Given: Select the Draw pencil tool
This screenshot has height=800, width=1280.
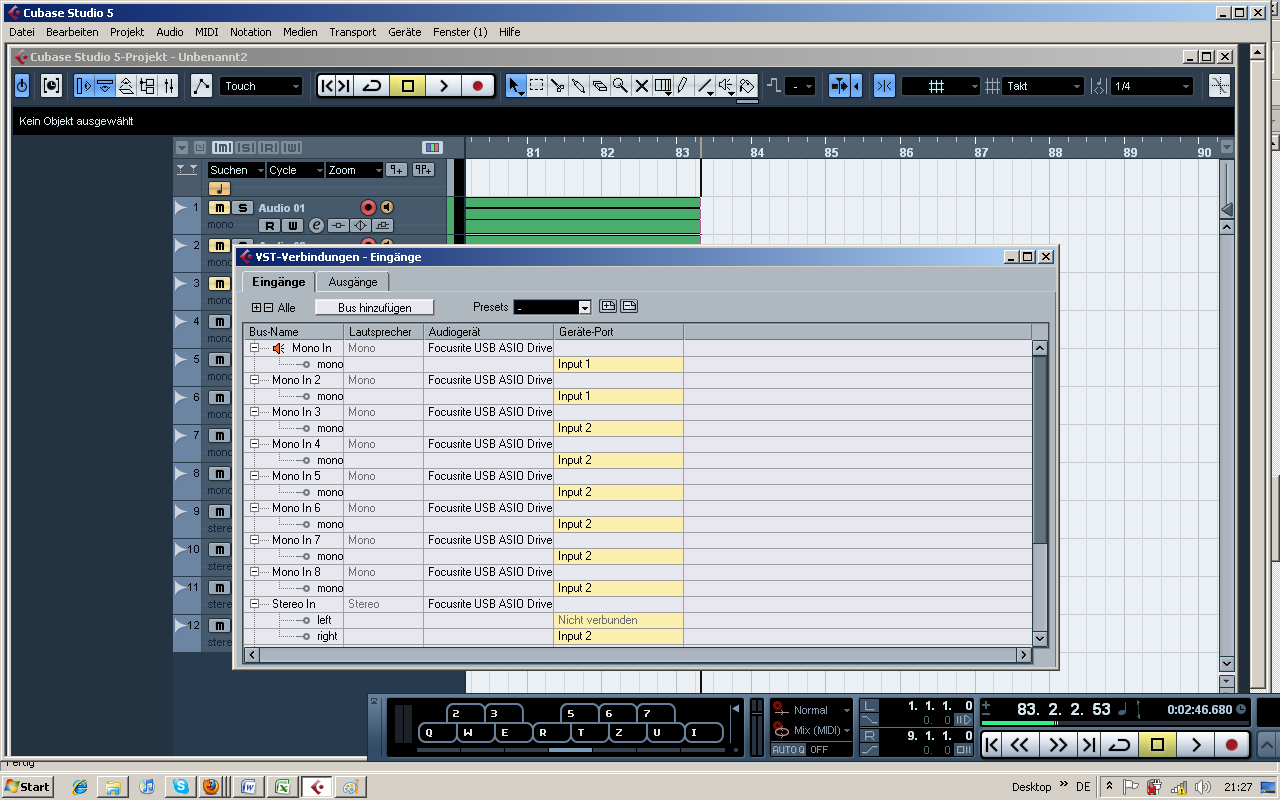Looking at the screenshot, I should tap(683, 86).
